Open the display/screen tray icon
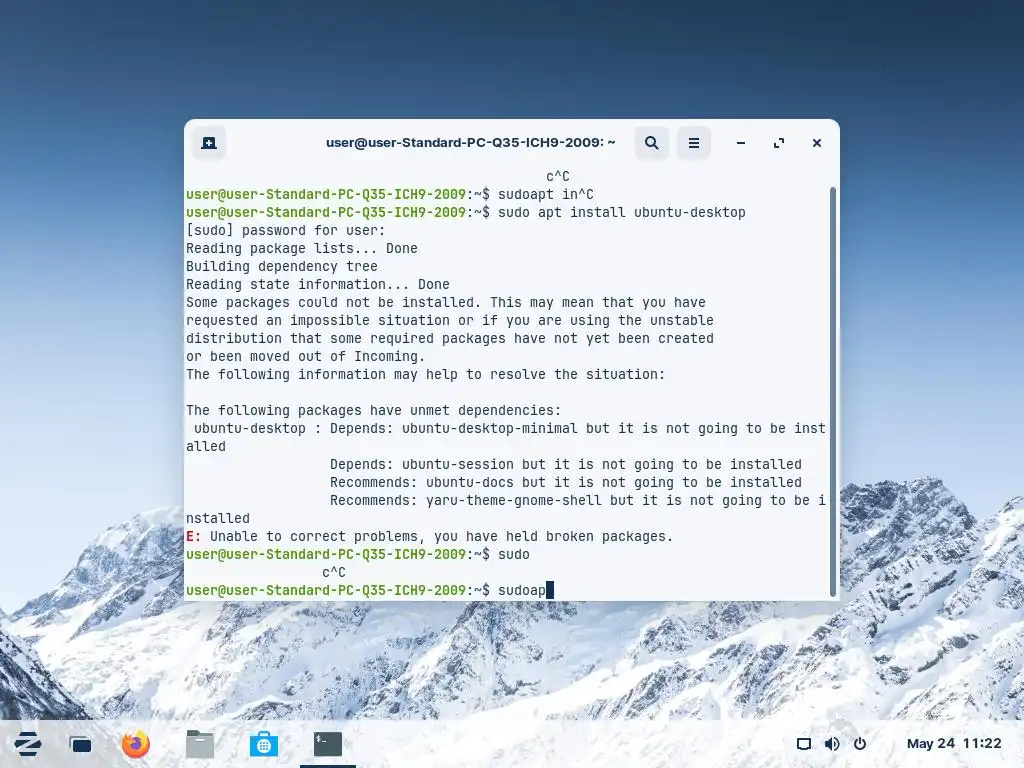 tap(804, 744)
